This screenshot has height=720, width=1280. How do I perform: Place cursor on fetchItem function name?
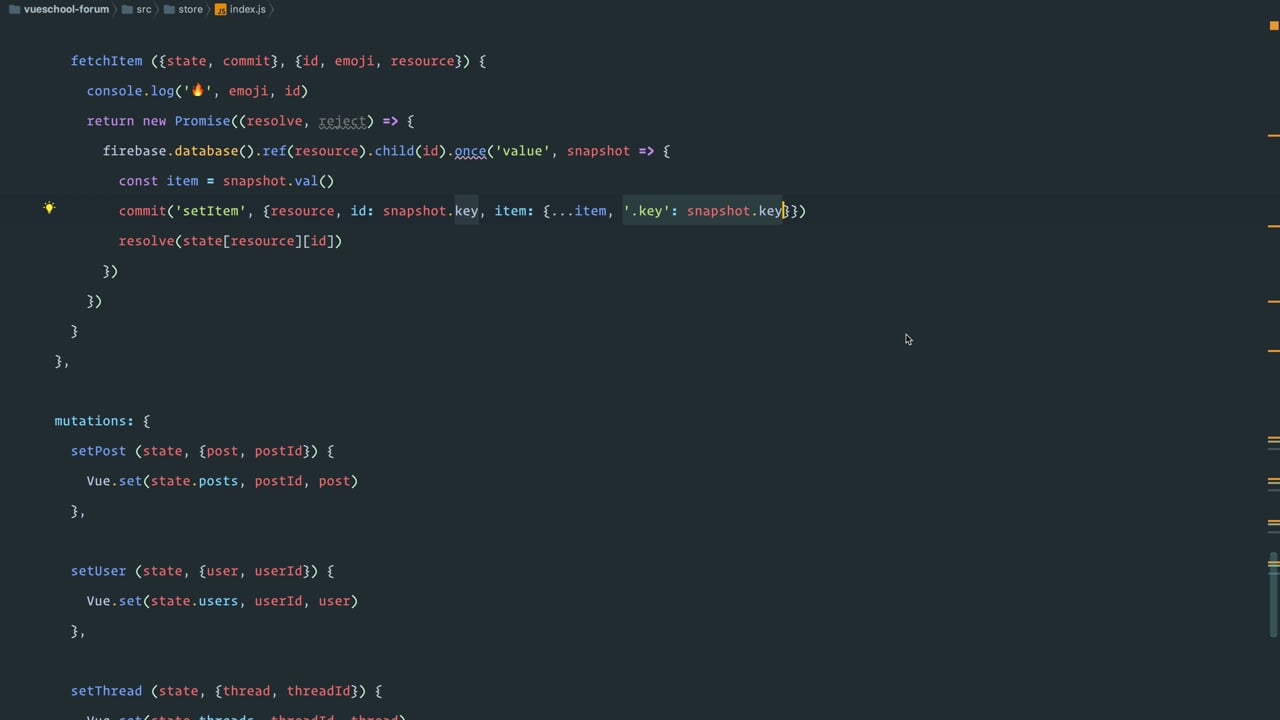point(107,61)
